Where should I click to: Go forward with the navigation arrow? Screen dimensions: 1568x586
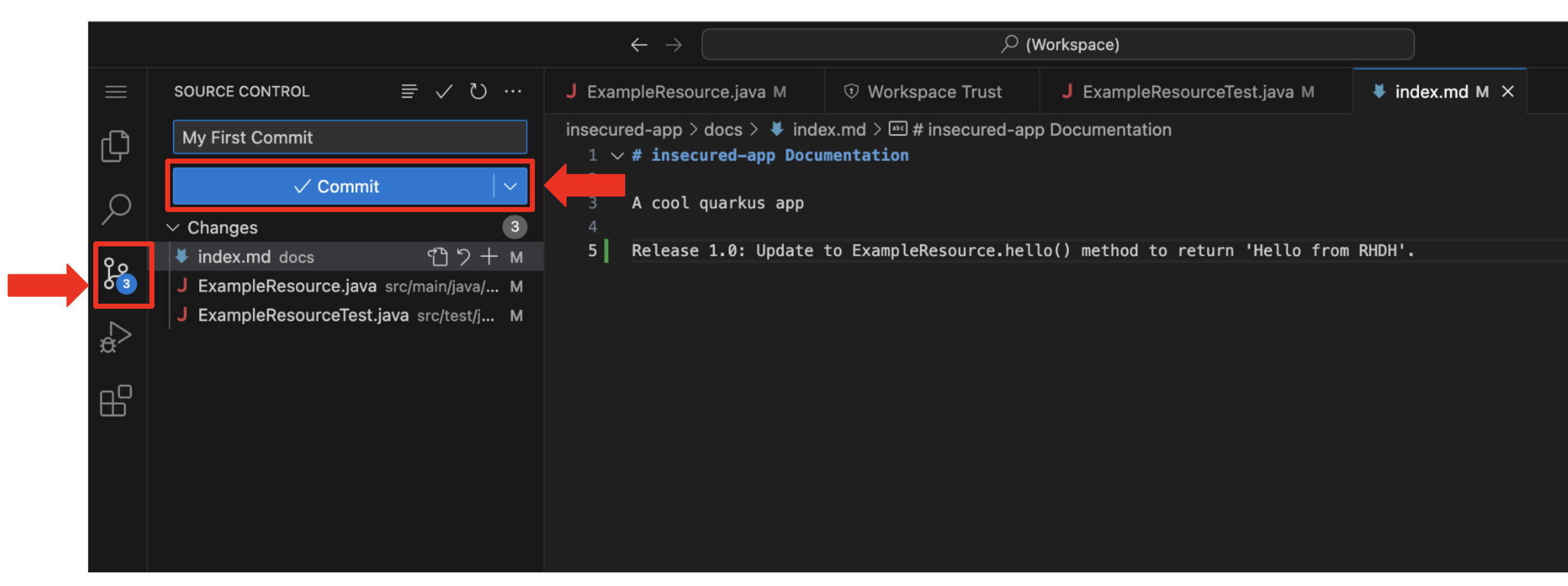(x=673, y=45)
